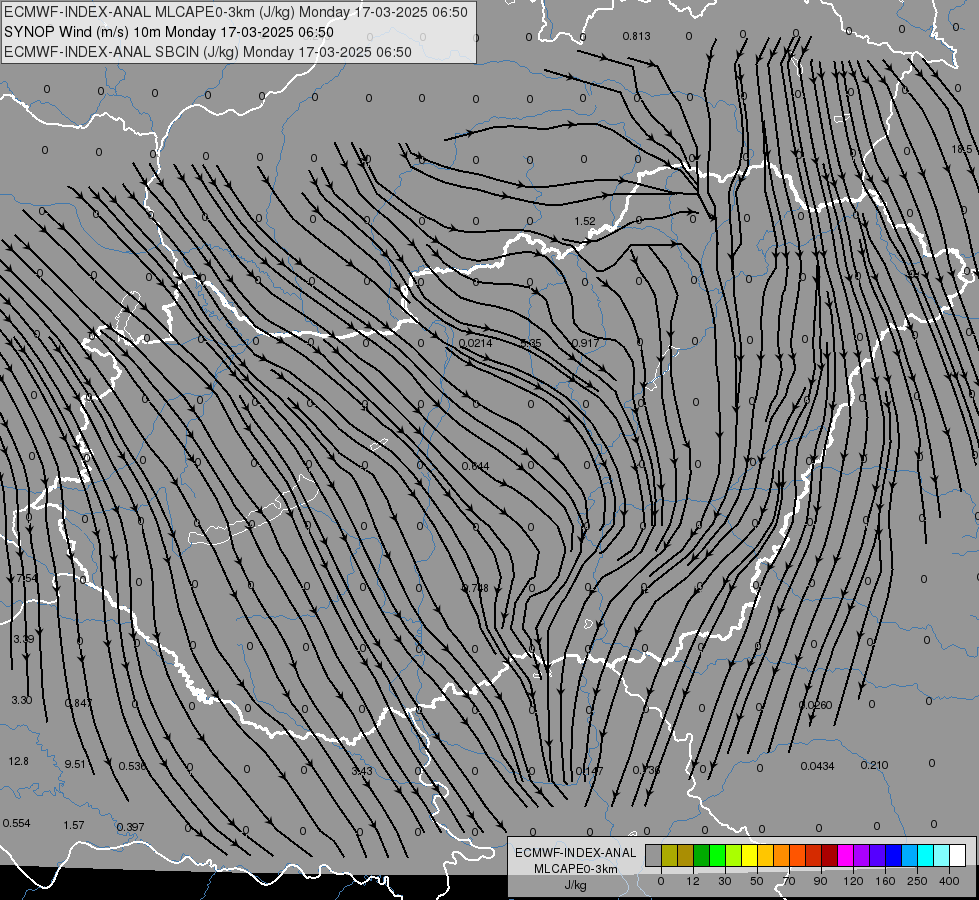Click the map value 0.210
The width and height of the screenshot is (979, 900).
874,765
